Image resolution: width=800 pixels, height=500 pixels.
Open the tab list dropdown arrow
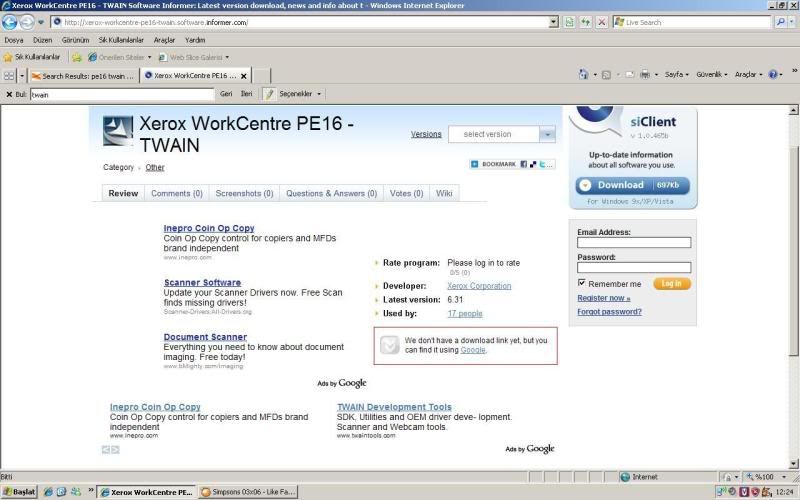(22, 76)
